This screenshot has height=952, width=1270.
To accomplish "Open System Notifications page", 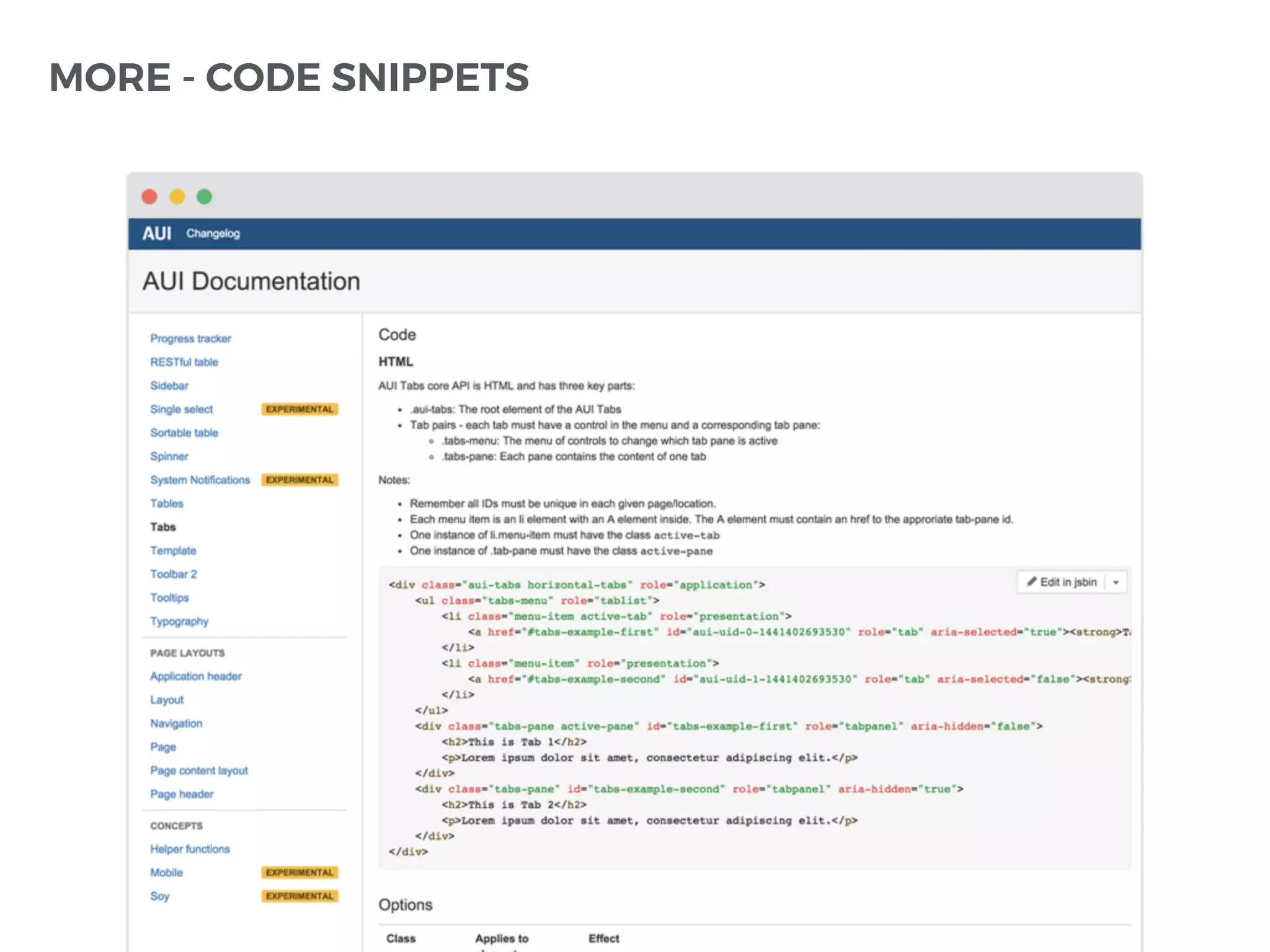I will pos(200,480).
